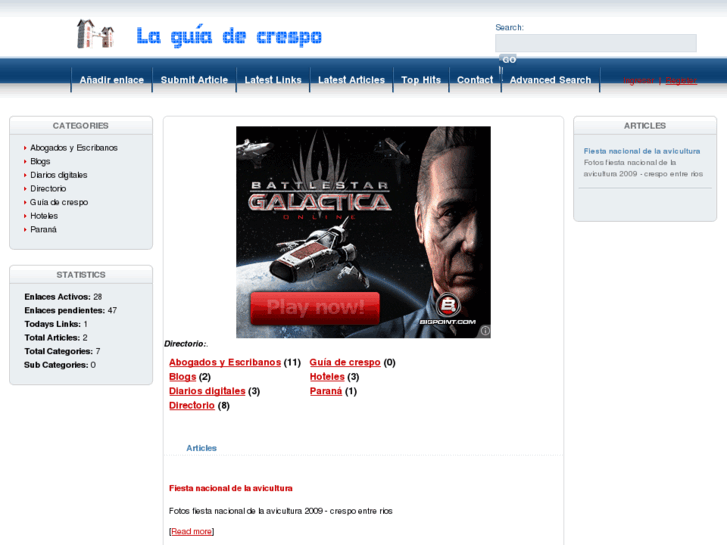Image resolution: width=727 pixels, height=545 pixels.
Task: Focus the Search input field
Action: click(596, 43)
